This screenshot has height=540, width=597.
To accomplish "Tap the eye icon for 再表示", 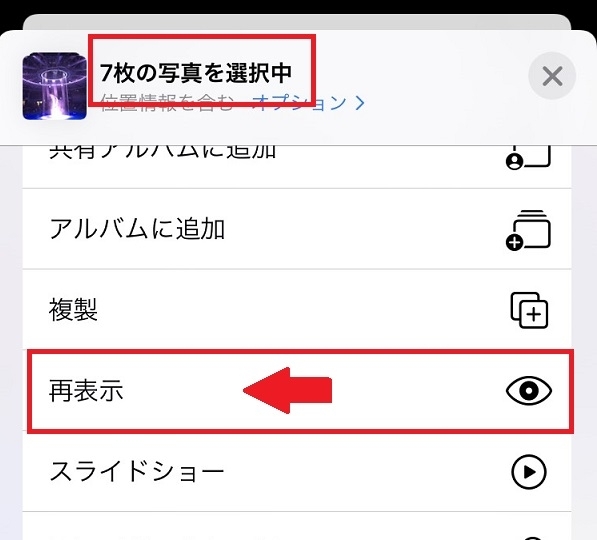I will 528,391.
